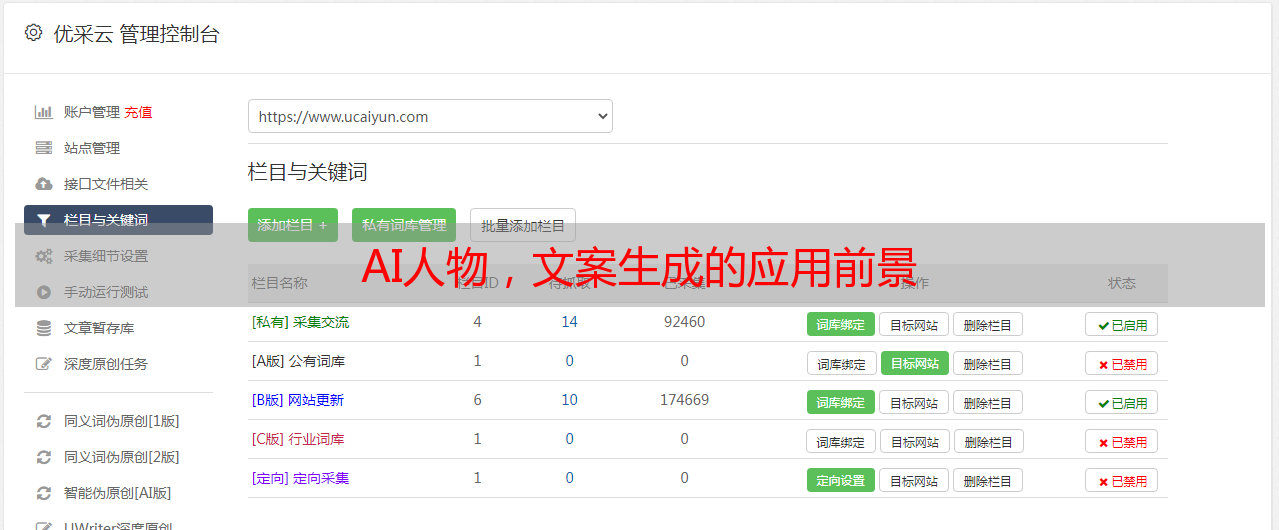The height and width of the screenshot is (530, 1279).
Task: Click 词库绑定 in the 采集交流 row
Action: click(x=841, y=324)
